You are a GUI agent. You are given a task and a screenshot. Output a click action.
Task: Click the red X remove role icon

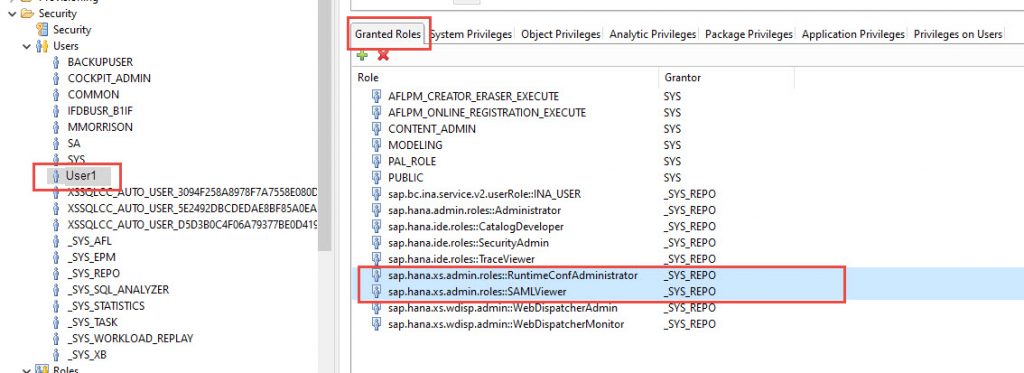[383, 56]
